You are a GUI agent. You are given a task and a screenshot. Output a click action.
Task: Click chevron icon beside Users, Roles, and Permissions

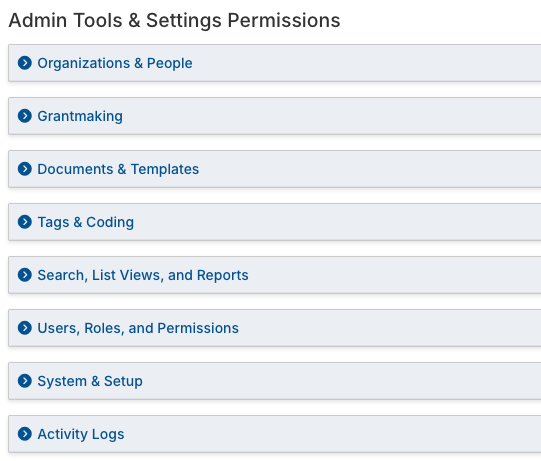(25, 328)
